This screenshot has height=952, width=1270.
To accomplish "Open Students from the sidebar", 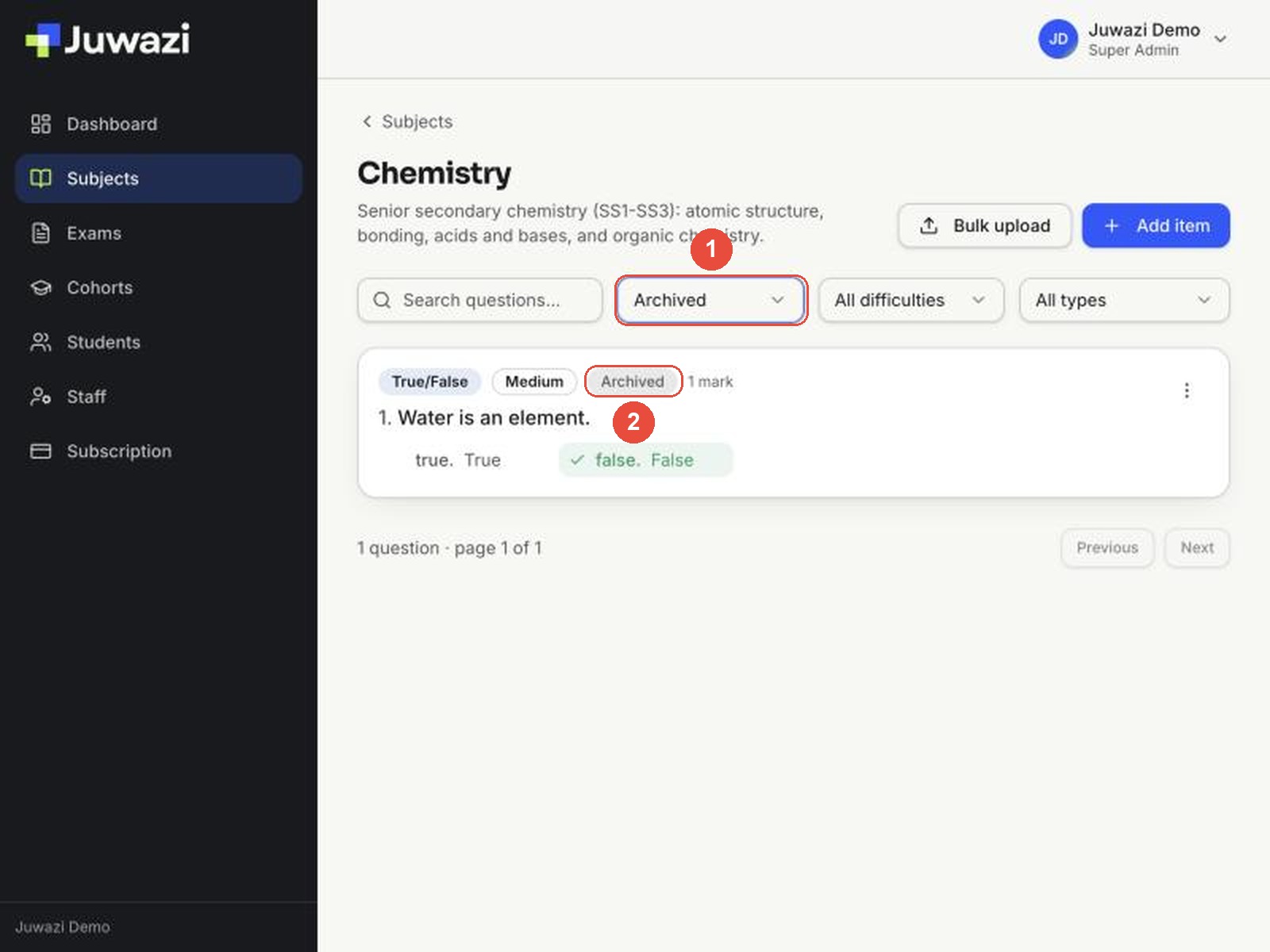I will point(158,342).
